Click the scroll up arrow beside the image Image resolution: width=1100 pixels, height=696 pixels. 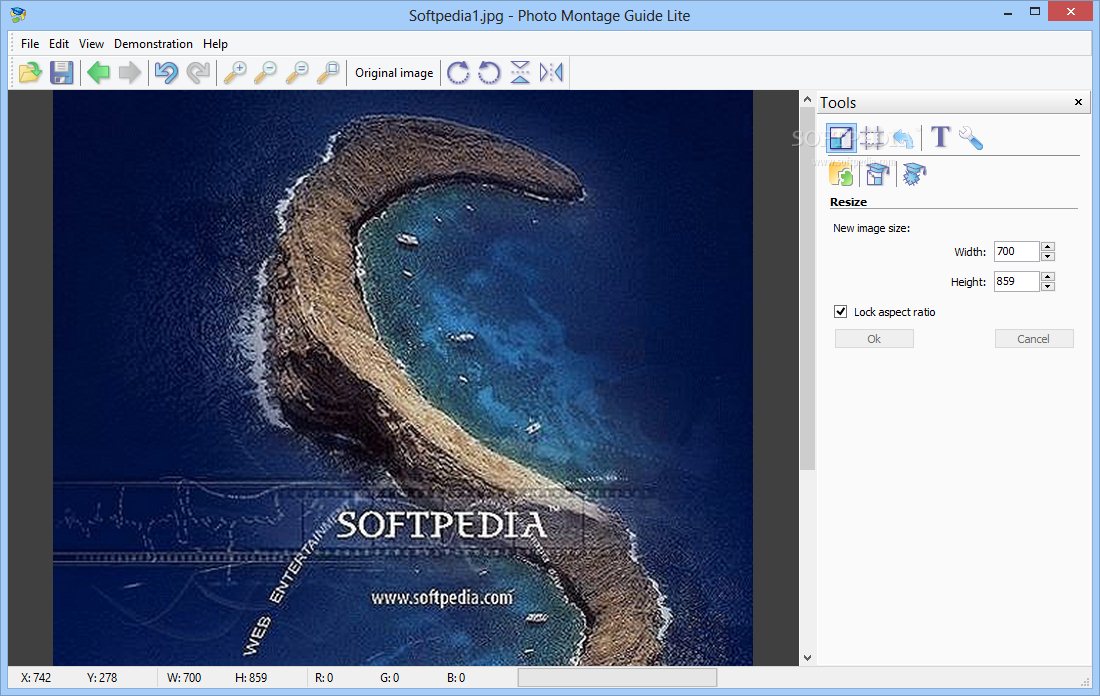point(807,100)
